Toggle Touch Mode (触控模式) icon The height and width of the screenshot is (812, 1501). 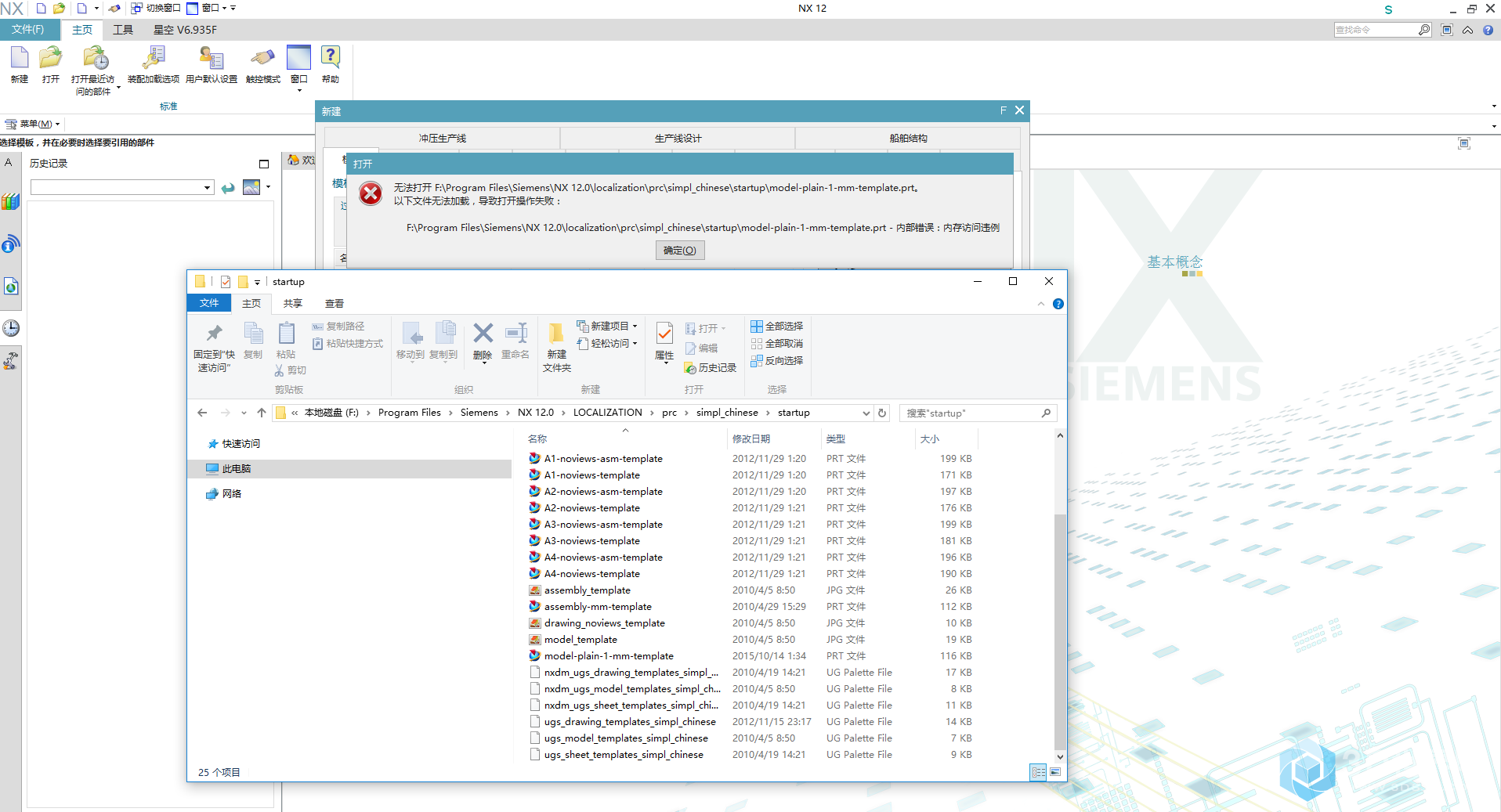pos(263,58)
